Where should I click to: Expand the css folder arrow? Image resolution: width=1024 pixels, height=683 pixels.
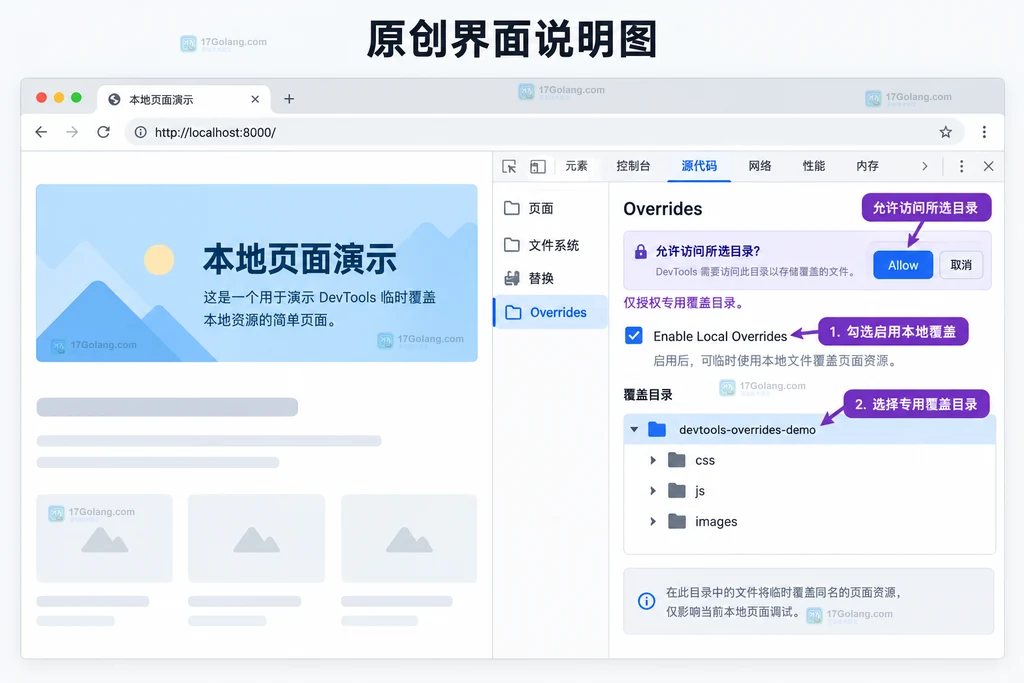point(652,460)
